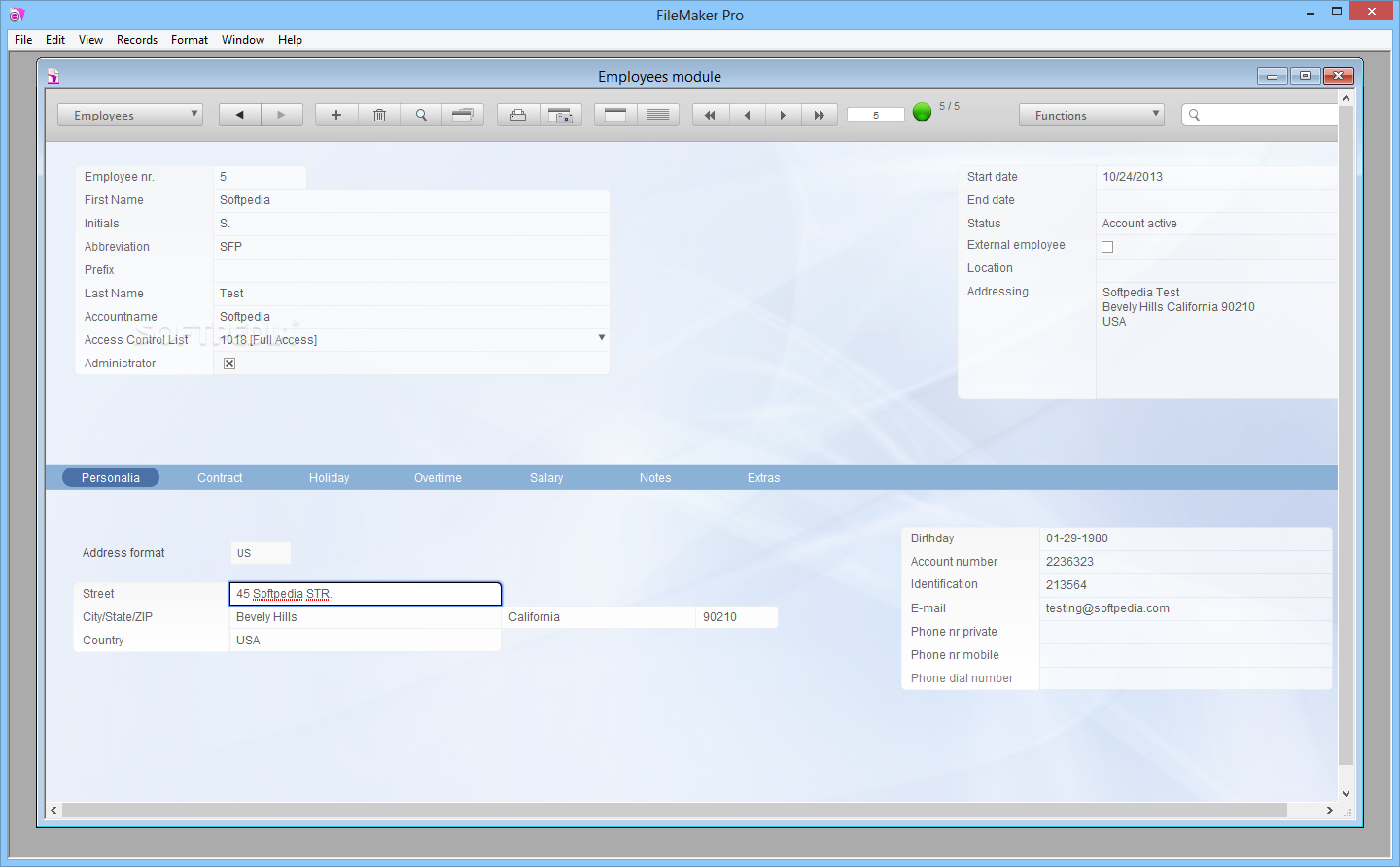
Task: Click the FileMaker Pro app icon in title bar
Action: coord(16,14)
